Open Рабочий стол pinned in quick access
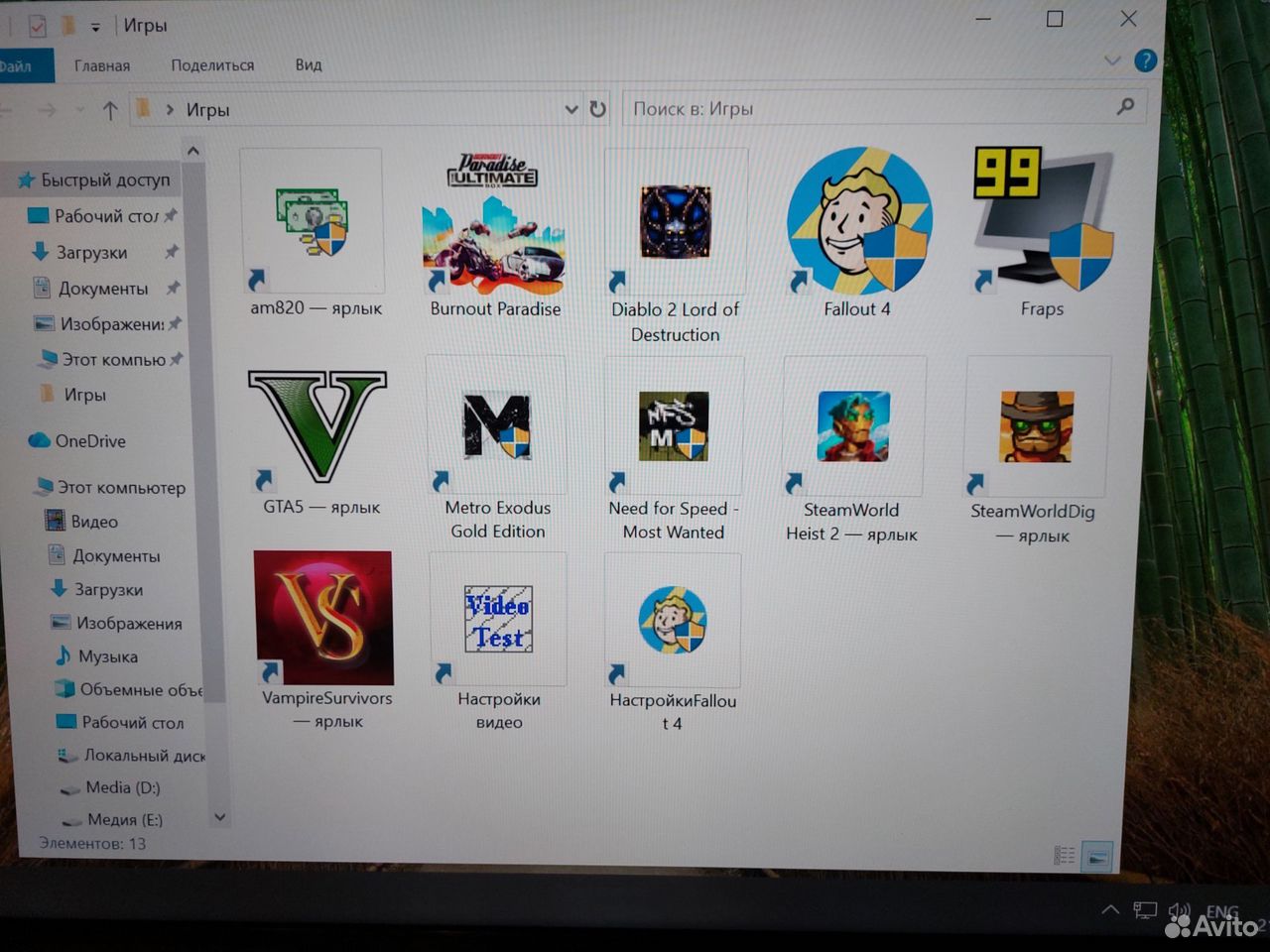 pos(105,216)
